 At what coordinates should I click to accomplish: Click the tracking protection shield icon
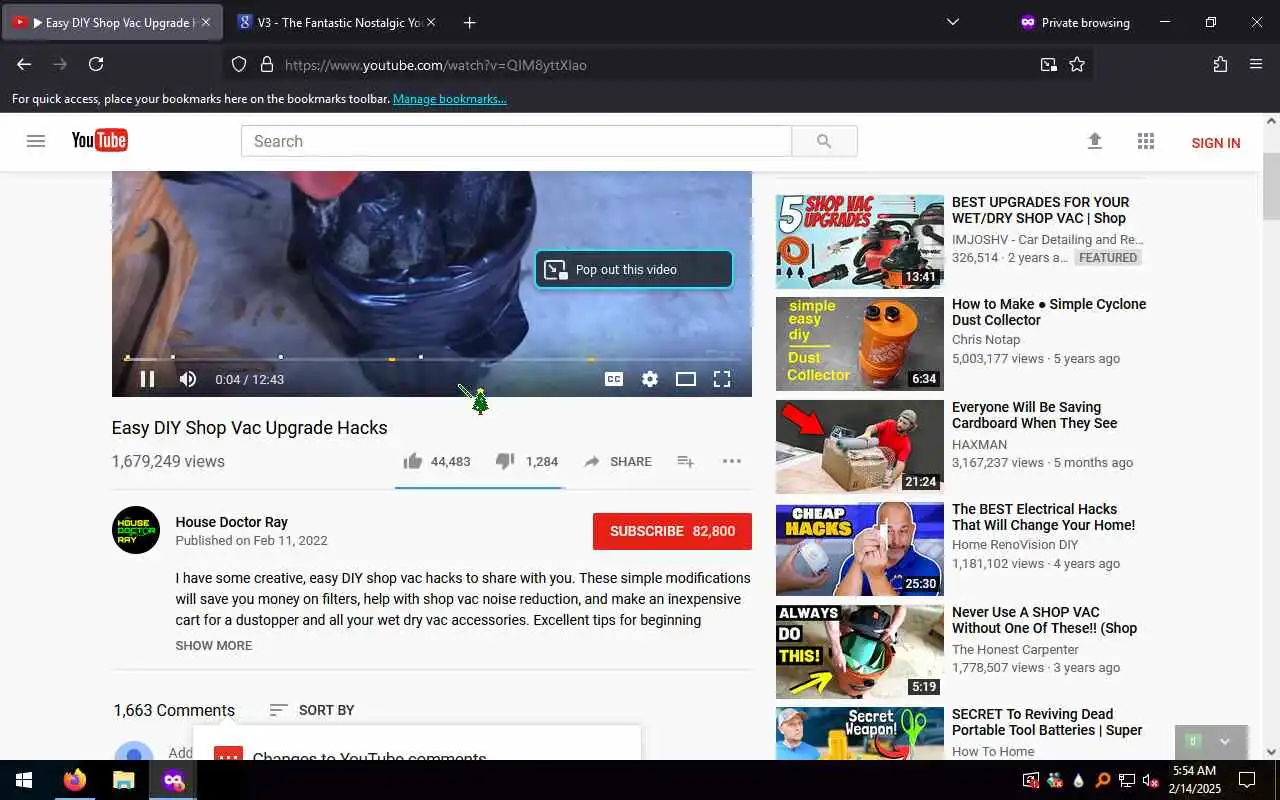tap(239, 64)
